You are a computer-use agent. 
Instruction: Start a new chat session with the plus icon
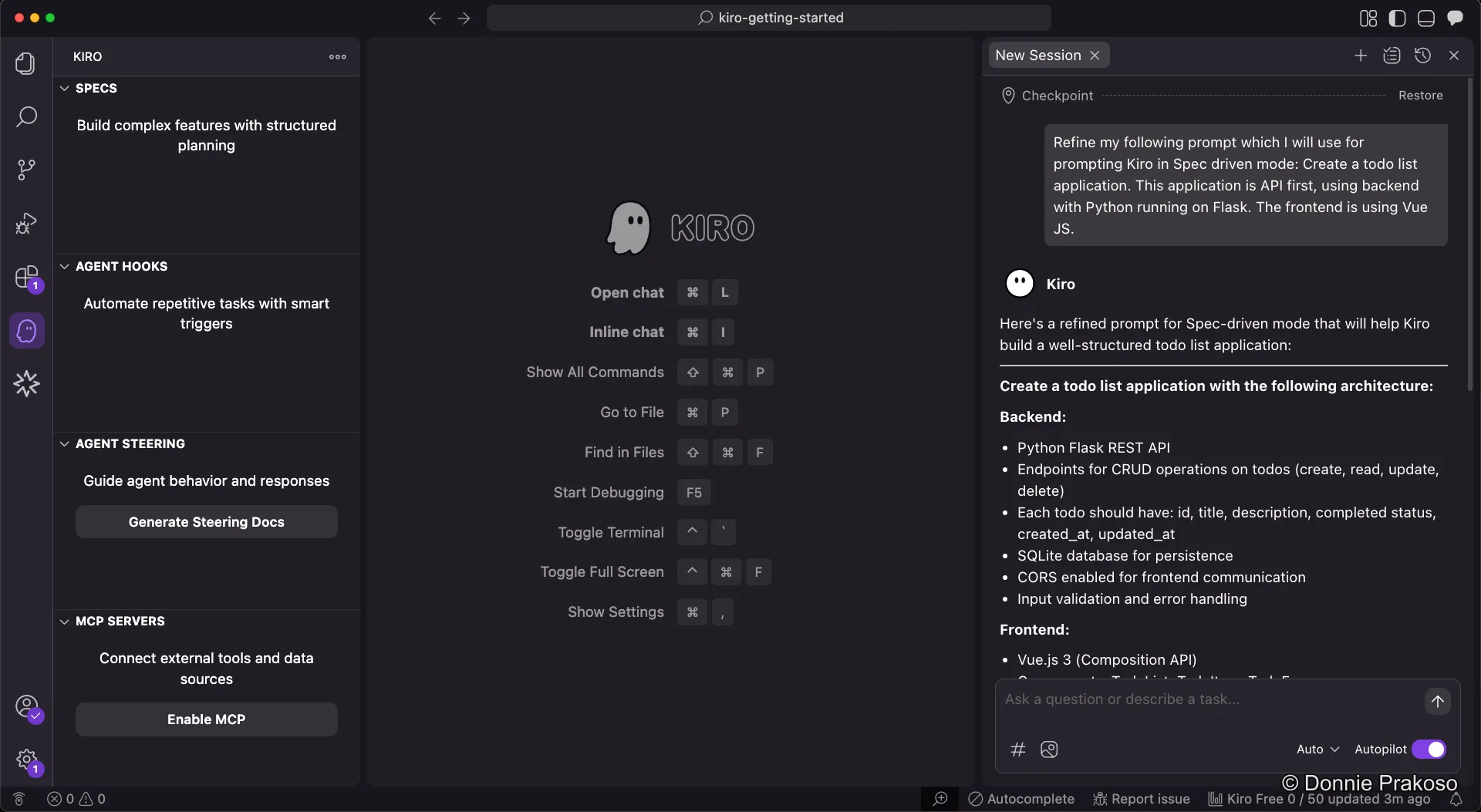(1361, 55)
